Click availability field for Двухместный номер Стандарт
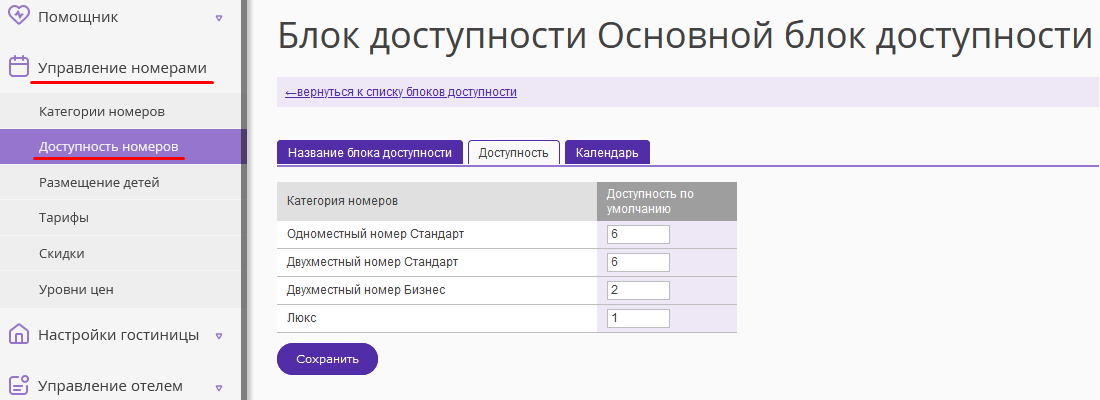Viewport: 1100px width, 400px height. 638,262
